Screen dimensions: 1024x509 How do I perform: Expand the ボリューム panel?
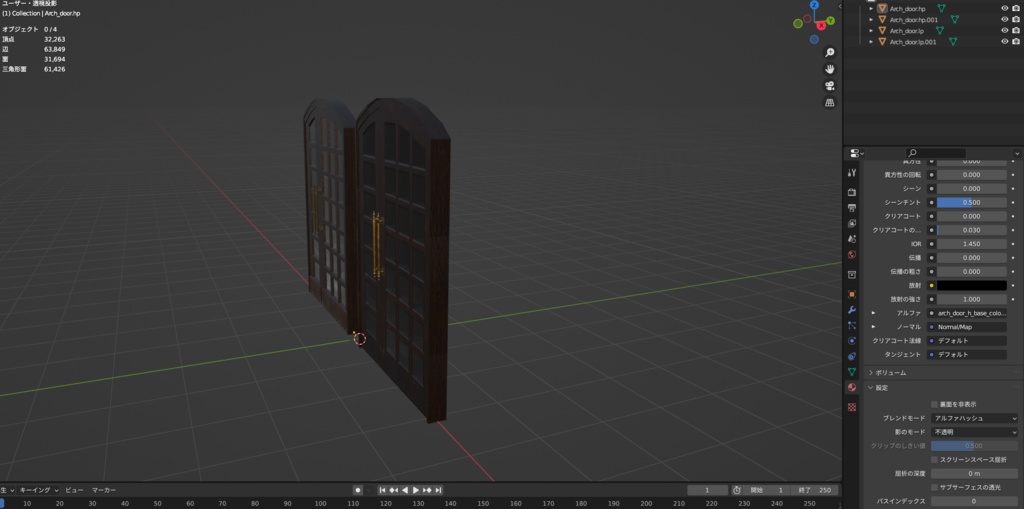pyautogui.click(x=871, y=372)
